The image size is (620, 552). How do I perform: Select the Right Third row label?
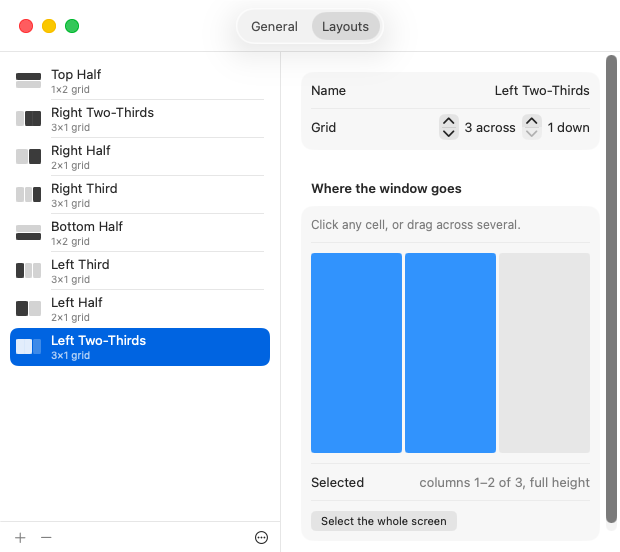[x=84, y=188]
